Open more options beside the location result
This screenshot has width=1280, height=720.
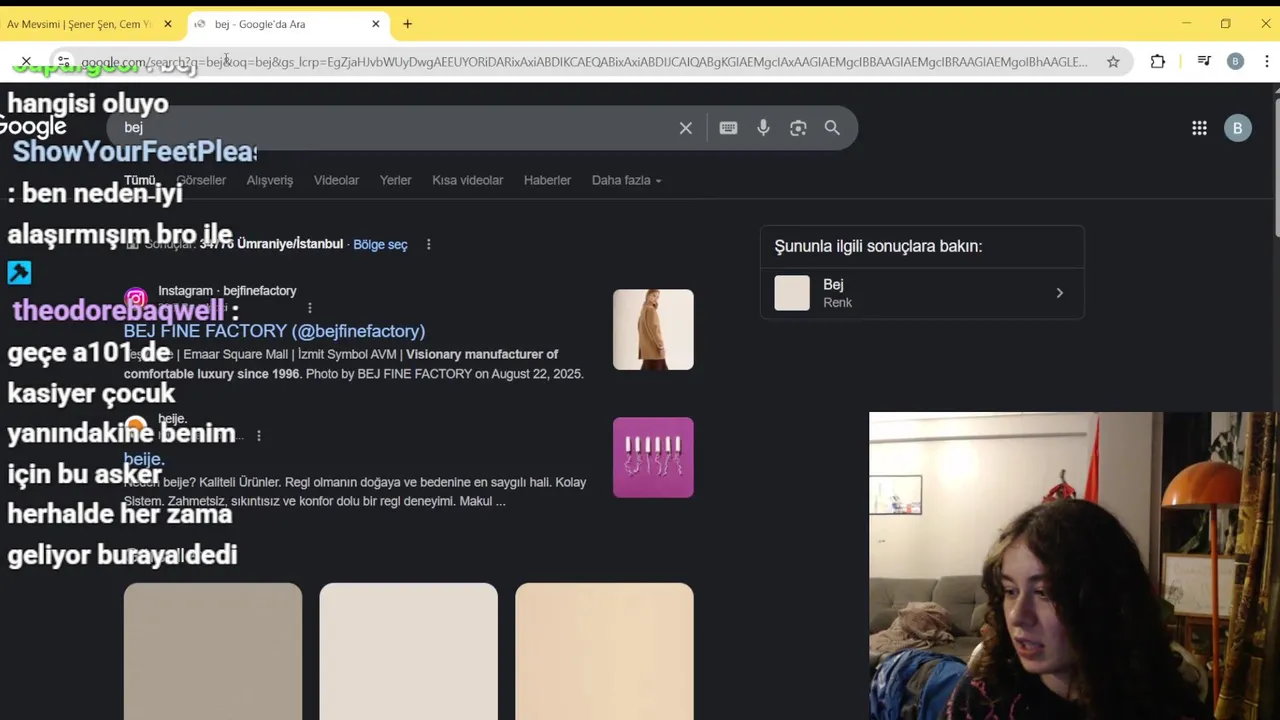[428, 244]
